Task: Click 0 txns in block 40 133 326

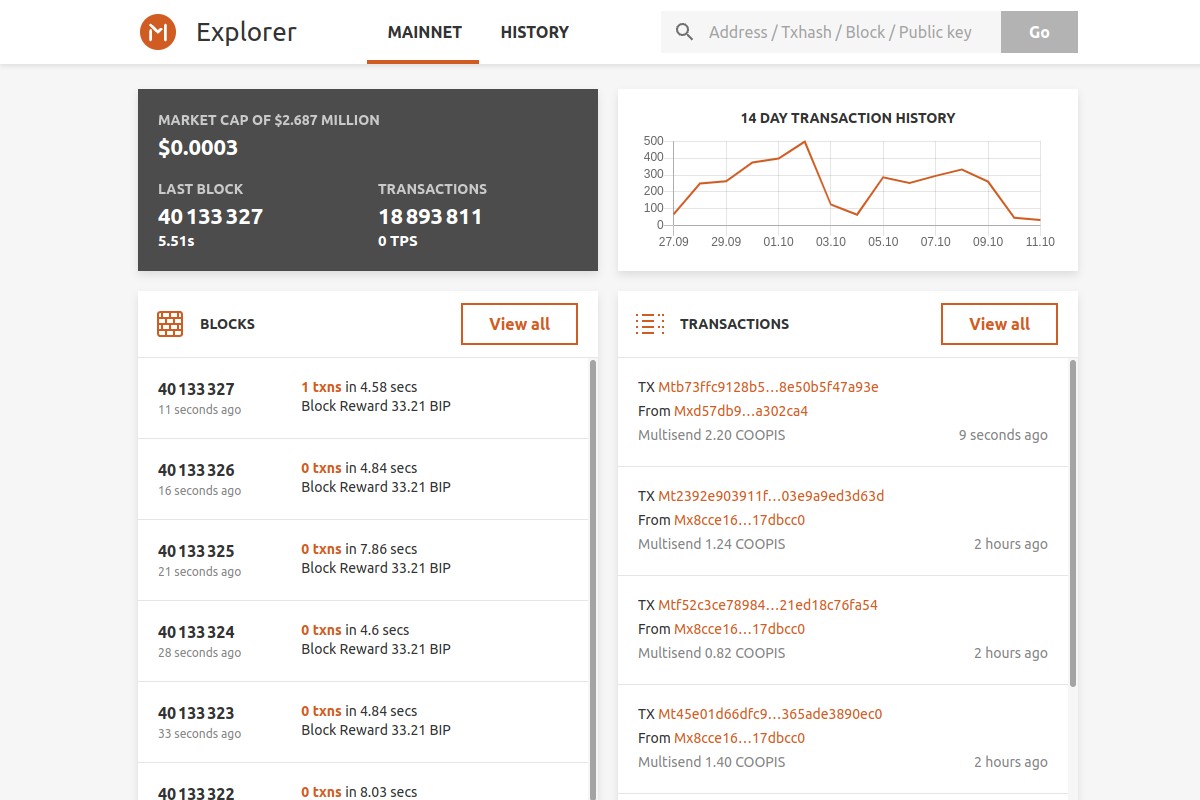Action: tap(321, 468)
